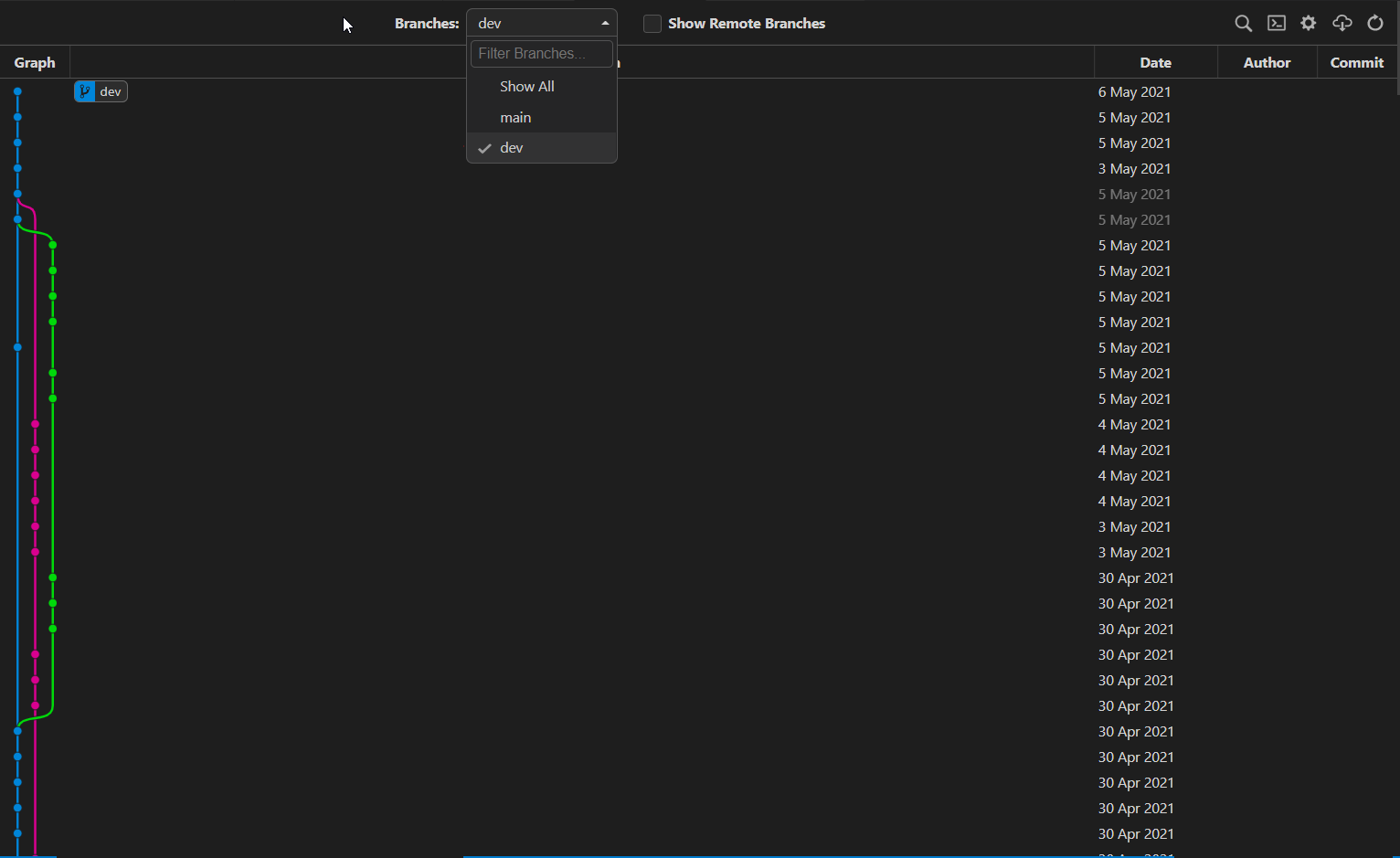Click the Refresh icon
The height and width of the screenshot is (858, 1400).
(1375, 24)
